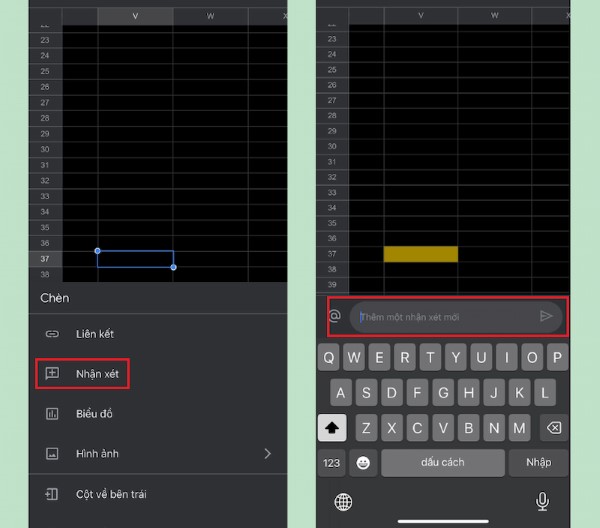The width and height of the screenshot is (600, 528).
Task: Tap the microphone dictation icon
Action: click(x=543, y=501)
